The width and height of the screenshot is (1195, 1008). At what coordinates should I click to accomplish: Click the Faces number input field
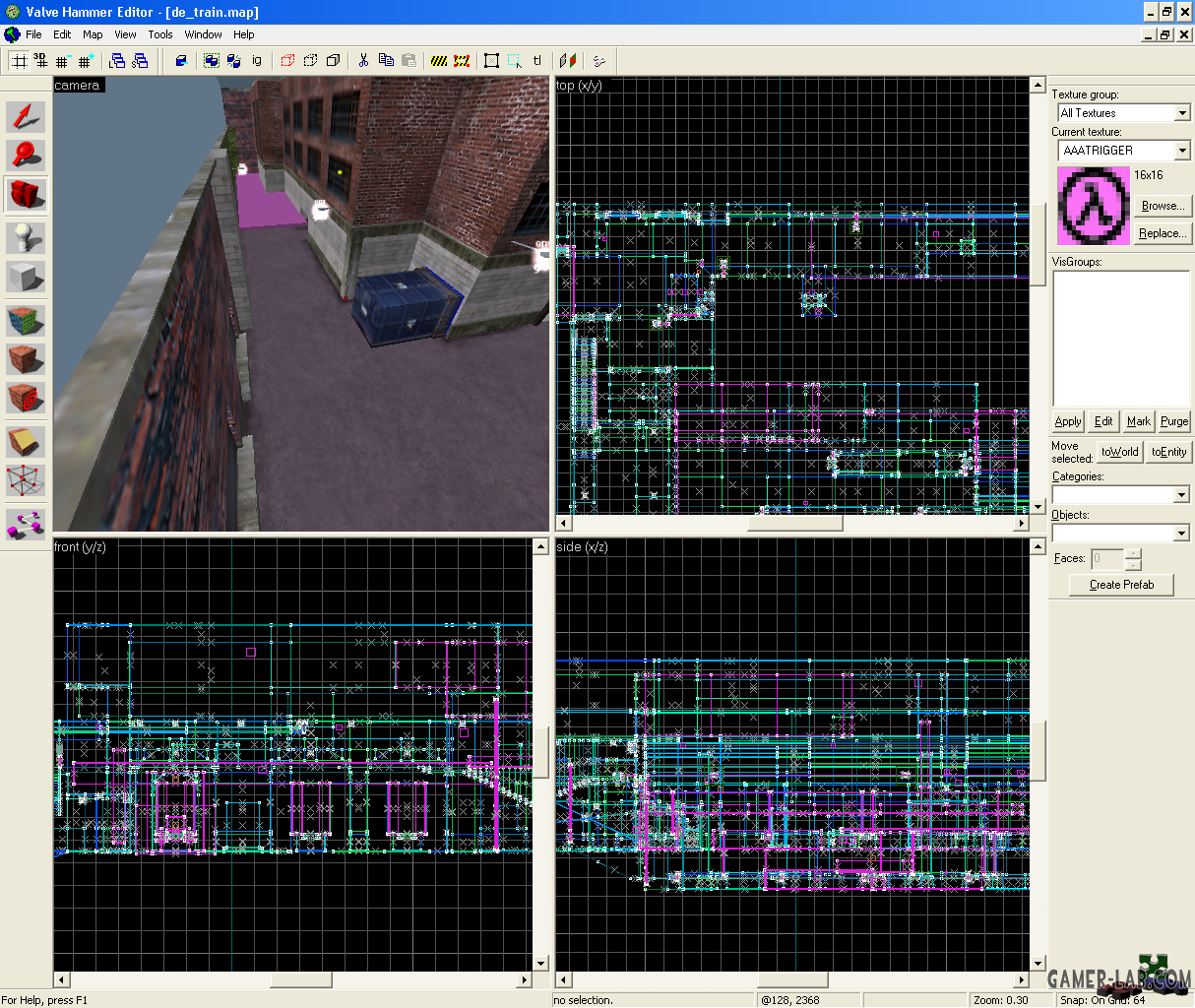[x=1106, y=559]
